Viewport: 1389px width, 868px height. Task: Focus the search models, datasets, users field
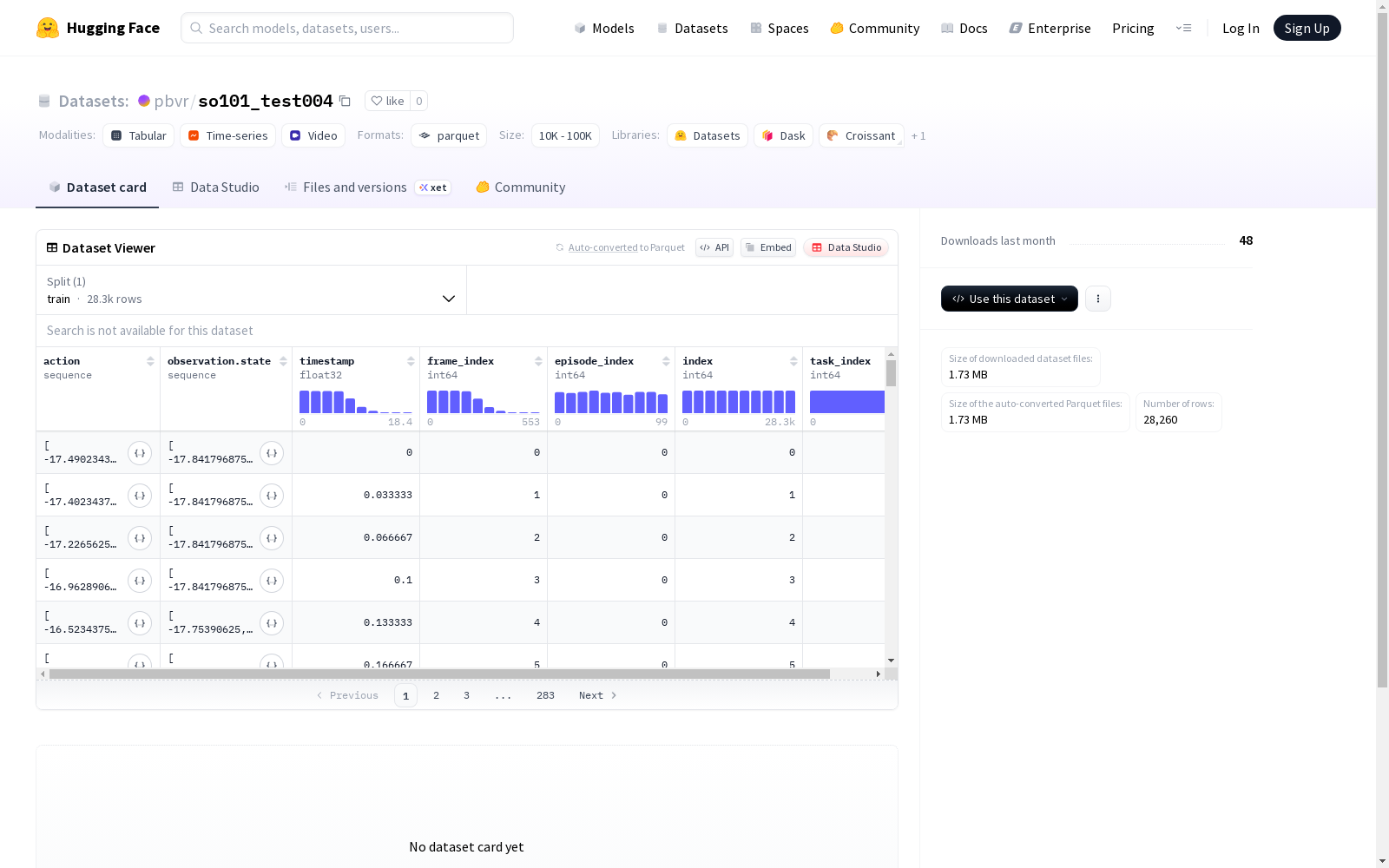point(347,28)
